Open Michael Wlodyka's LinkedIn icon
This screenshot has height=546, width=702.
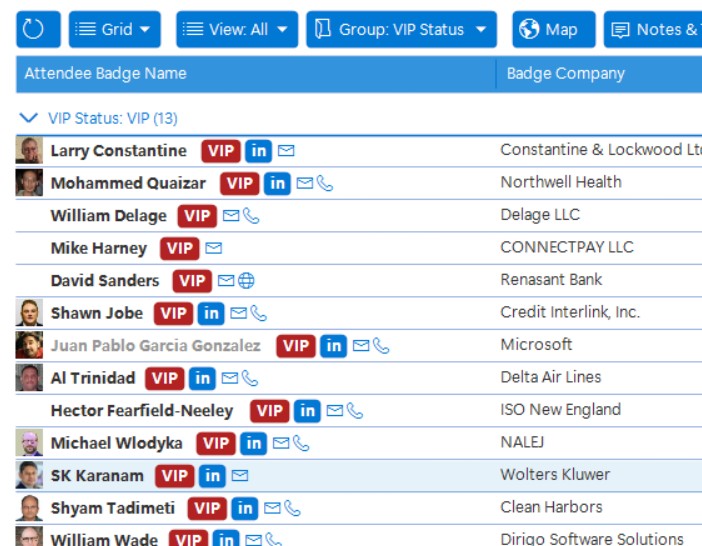coord(253,444)
